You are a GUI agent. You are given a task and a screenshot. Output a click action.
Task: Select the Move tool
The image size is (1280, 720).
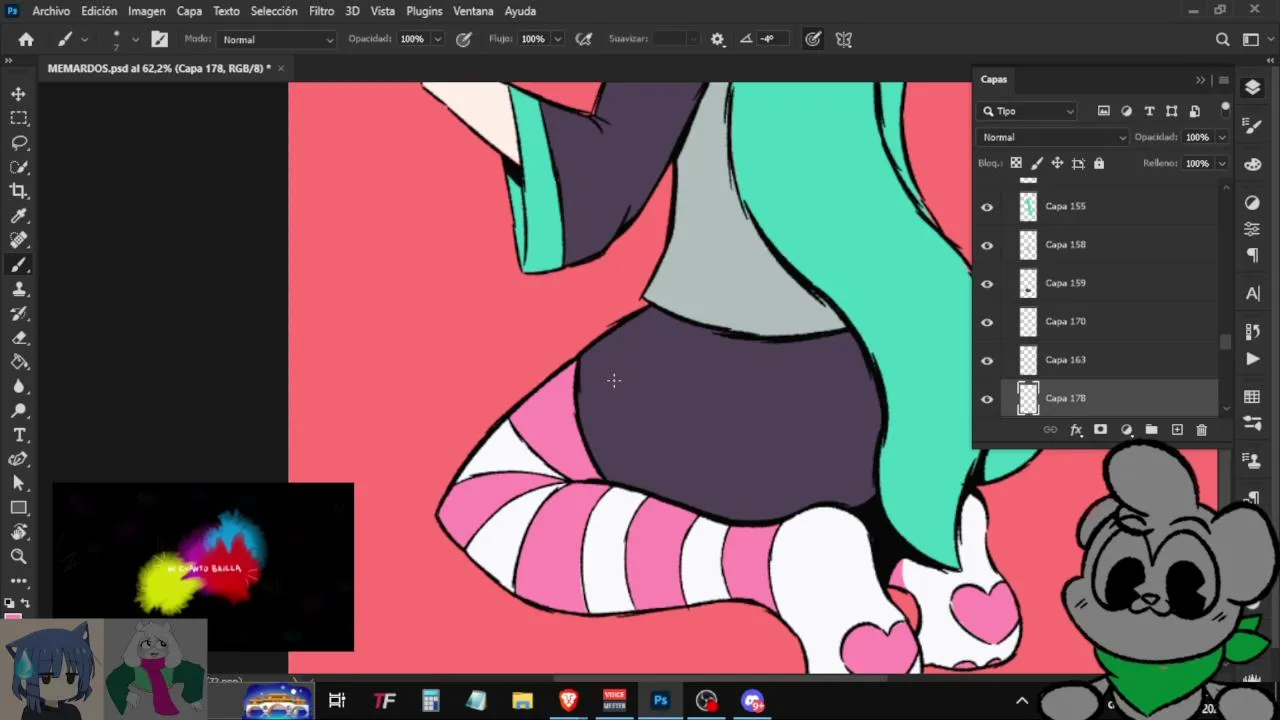click(19, 94)
